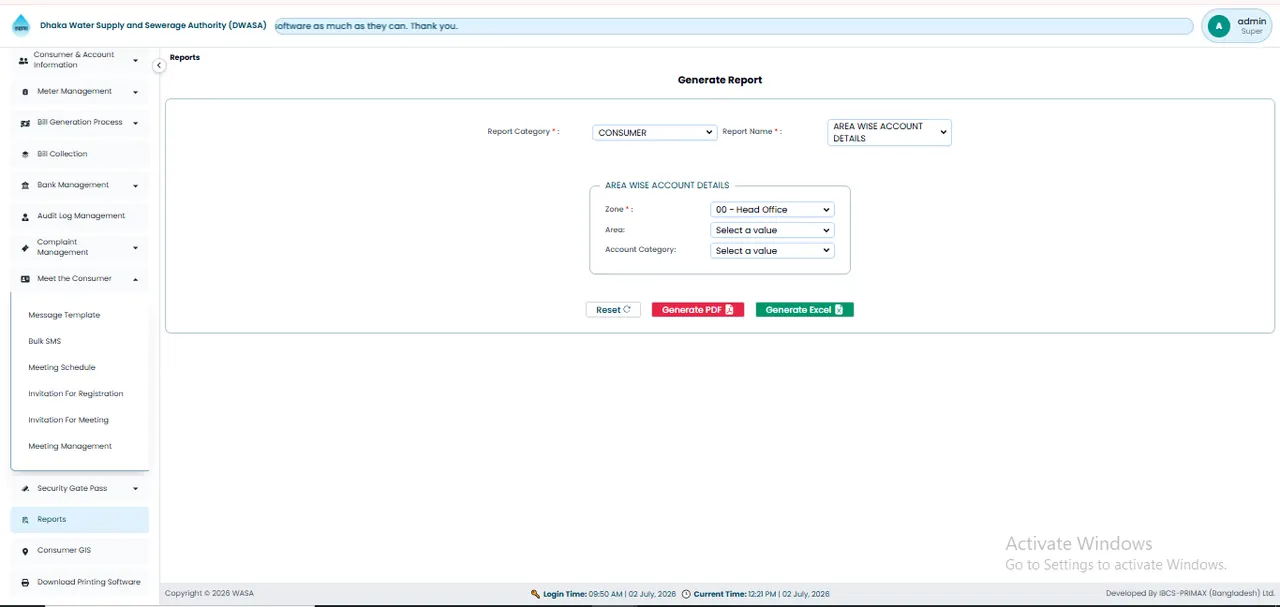
Task: Click the Security Gate Pass icon
Action: [25, 489]
